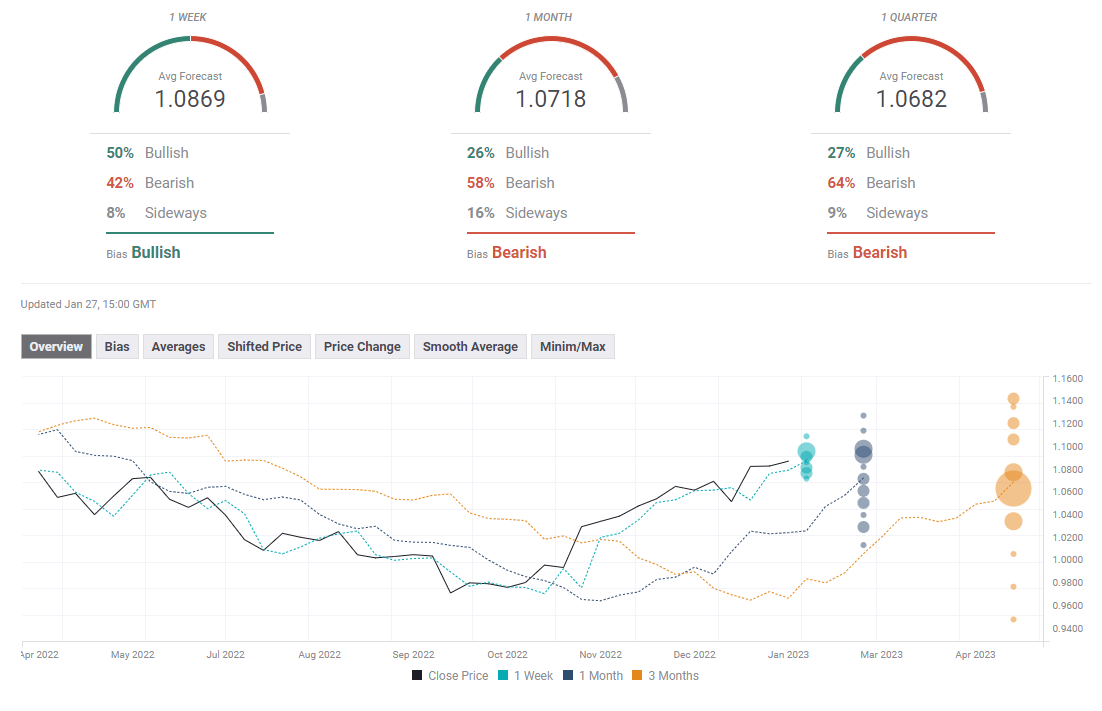Click the 1 Week forecast gauge

[x=190, y=80]
